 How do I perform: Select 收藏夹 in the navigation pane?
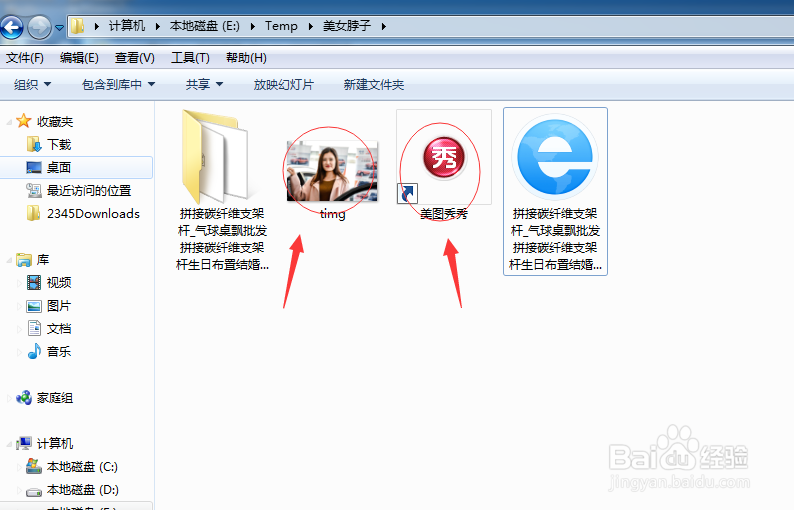coord(55,122)
